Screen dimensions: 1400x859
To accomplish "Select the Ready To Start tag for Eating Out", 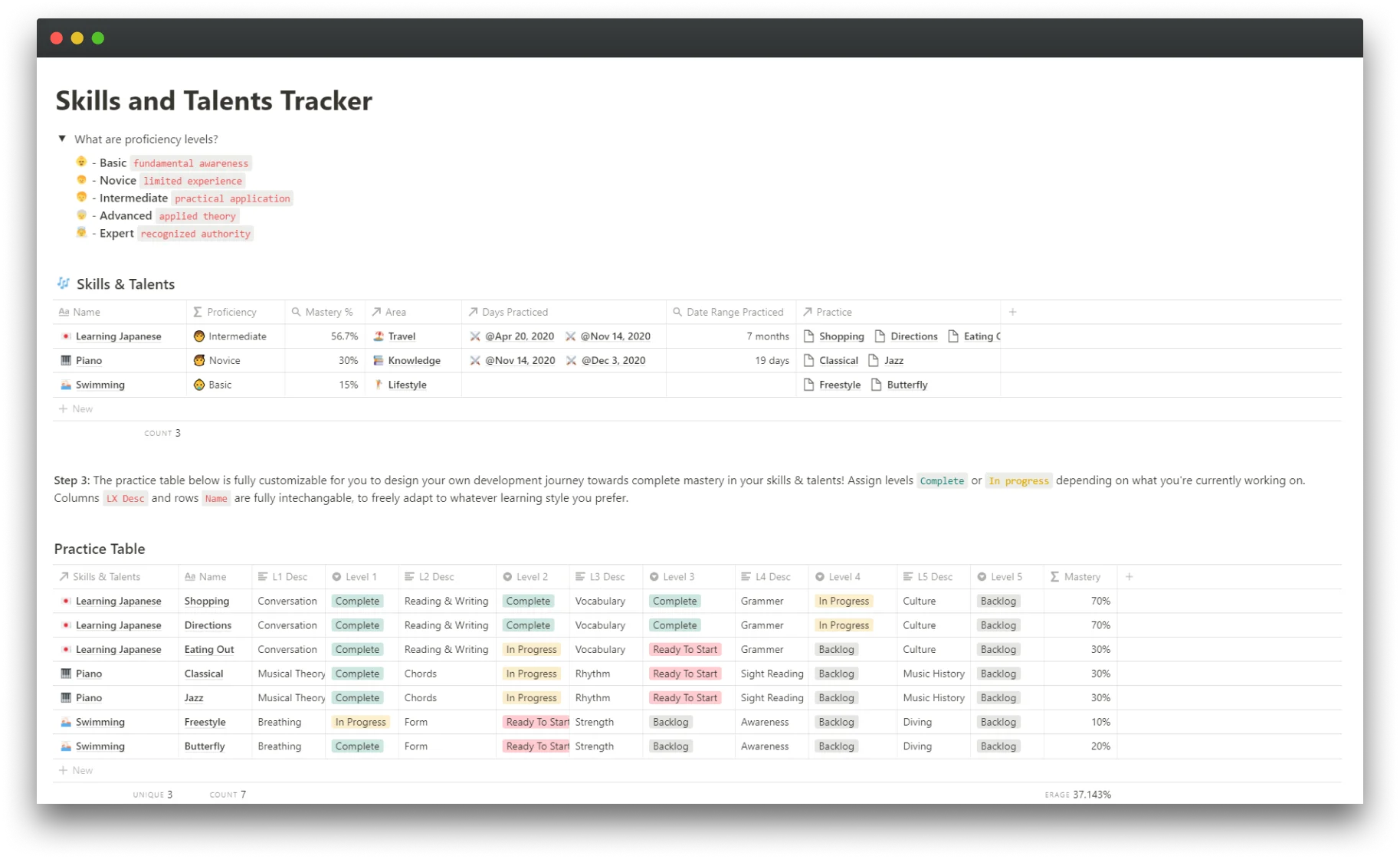I will [685, 649].
